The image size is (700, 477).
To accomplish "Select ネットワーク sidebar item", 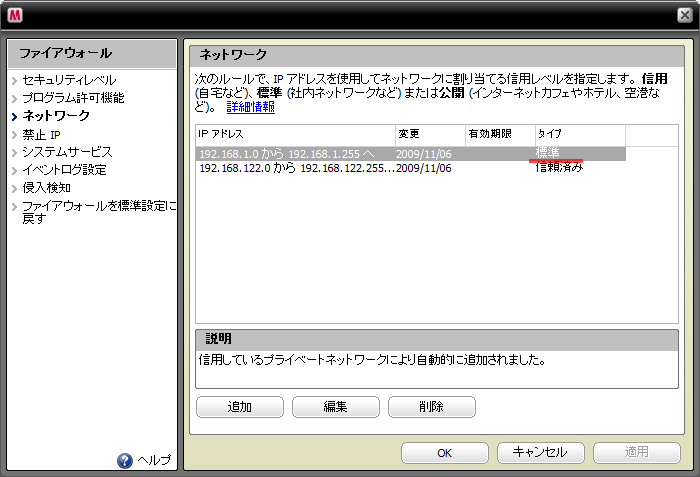I will 56,116.
